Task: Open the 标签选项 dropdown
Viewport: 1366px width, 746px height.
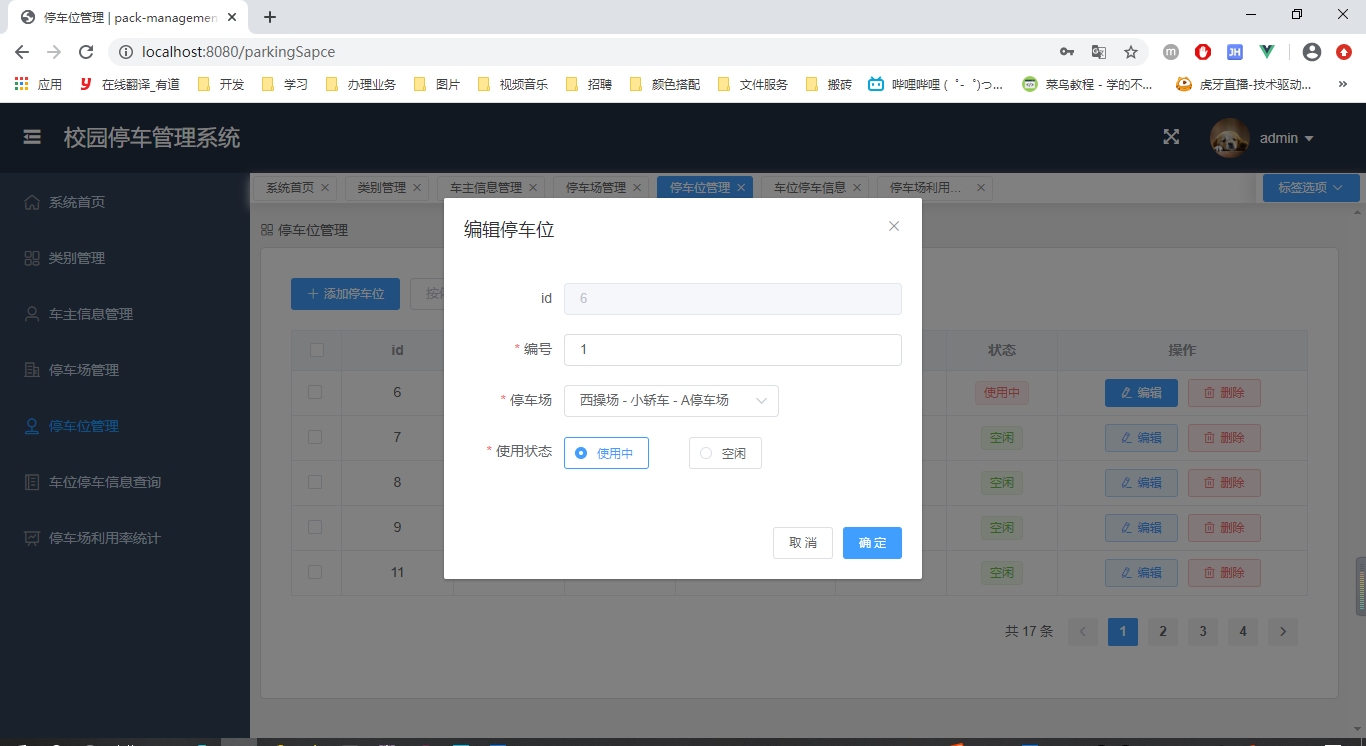Action: [x=1310, y=188]
